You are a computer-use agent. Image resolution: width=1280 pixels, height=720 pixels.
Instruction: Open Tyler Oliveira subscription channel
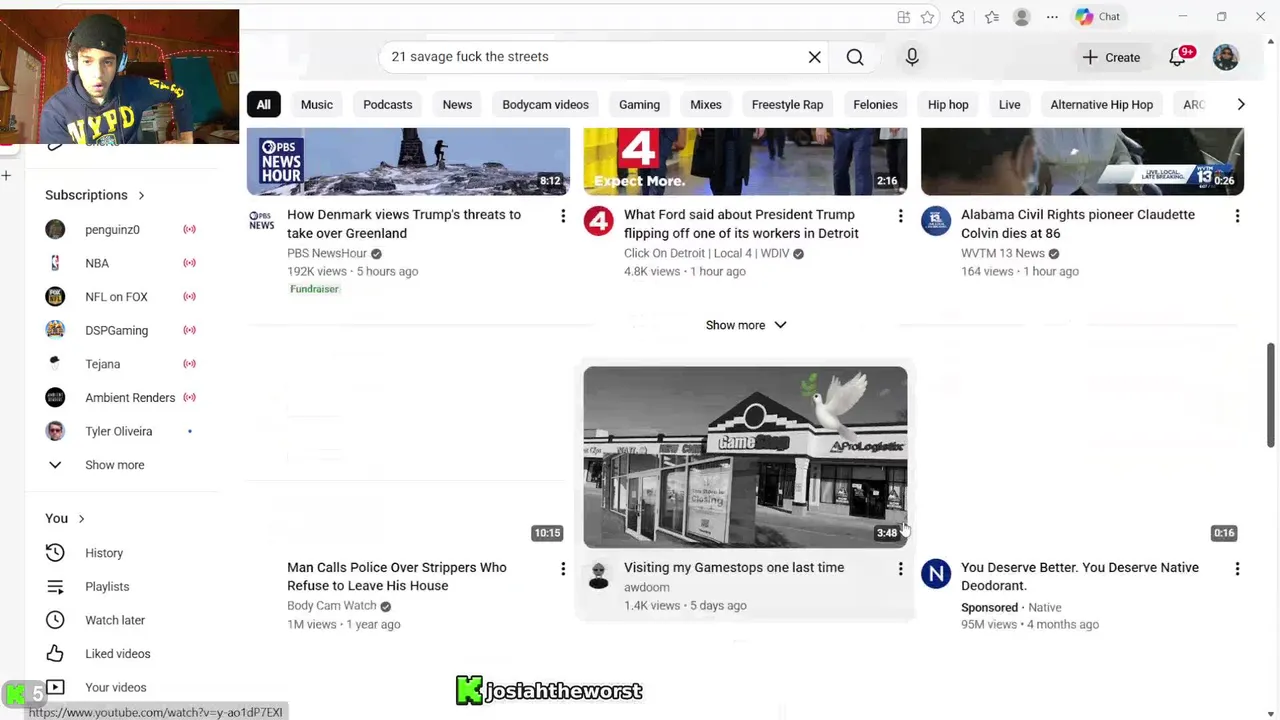[121, 431]
